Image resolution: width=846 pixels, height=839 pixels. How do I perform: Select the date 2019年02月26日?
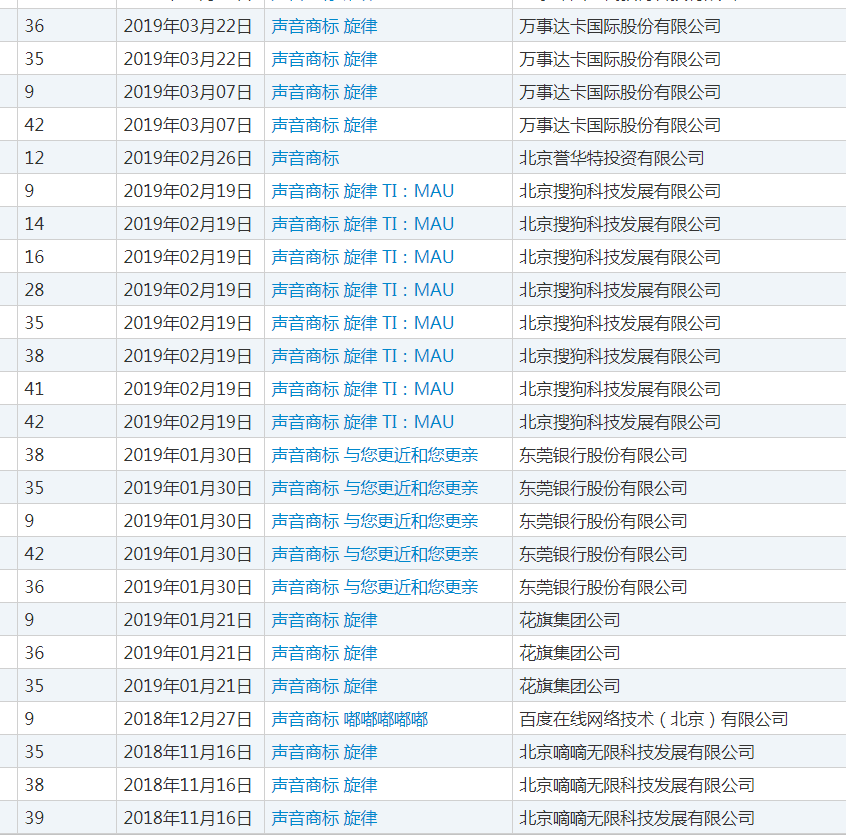(188, 158)
